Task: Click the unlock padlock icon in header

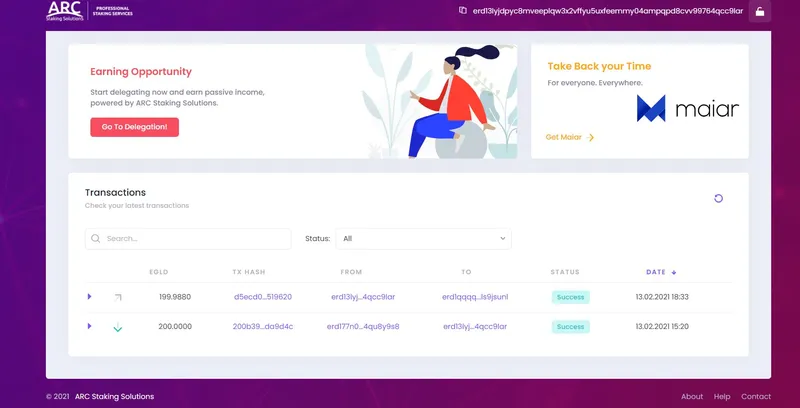Action: coord(759,12)
